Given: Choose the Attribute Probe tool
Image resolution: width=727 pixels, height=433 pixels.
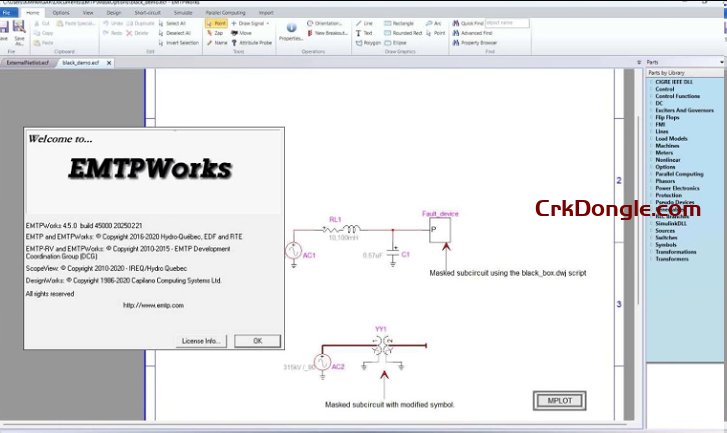Looking at the screenshot, I should point(253,44).
